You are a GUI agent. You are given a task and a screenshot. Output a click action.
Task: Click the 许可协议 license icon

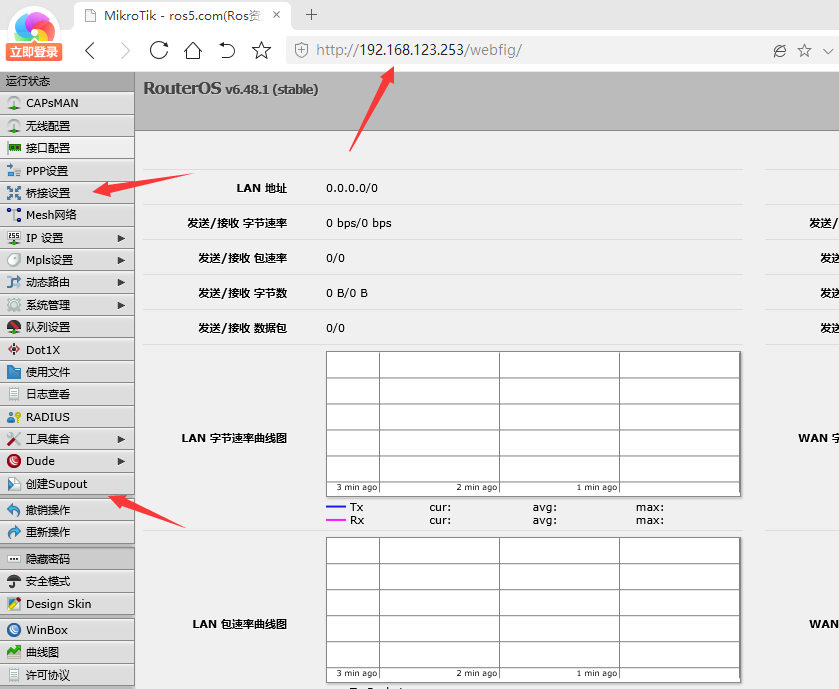click(x=14, y=675)
